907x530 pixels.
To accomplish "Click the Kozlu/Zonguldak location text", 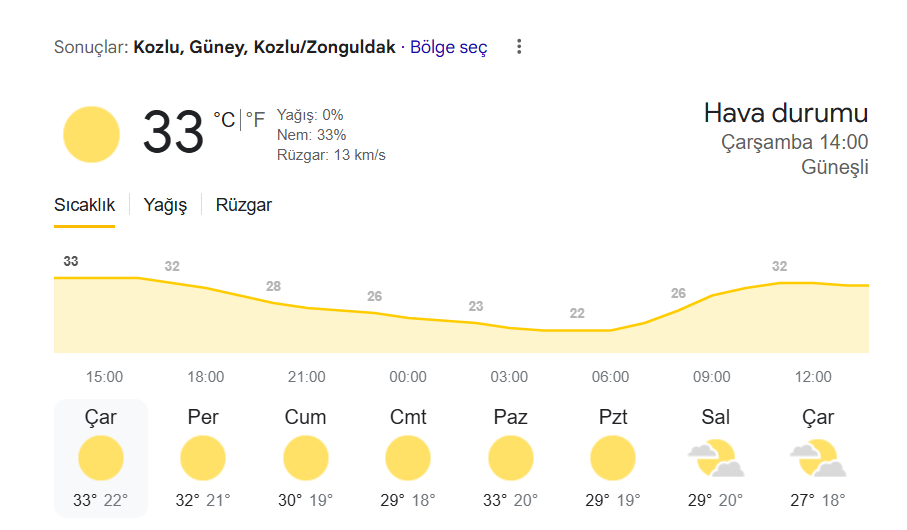I will click(x=325, y=47).
